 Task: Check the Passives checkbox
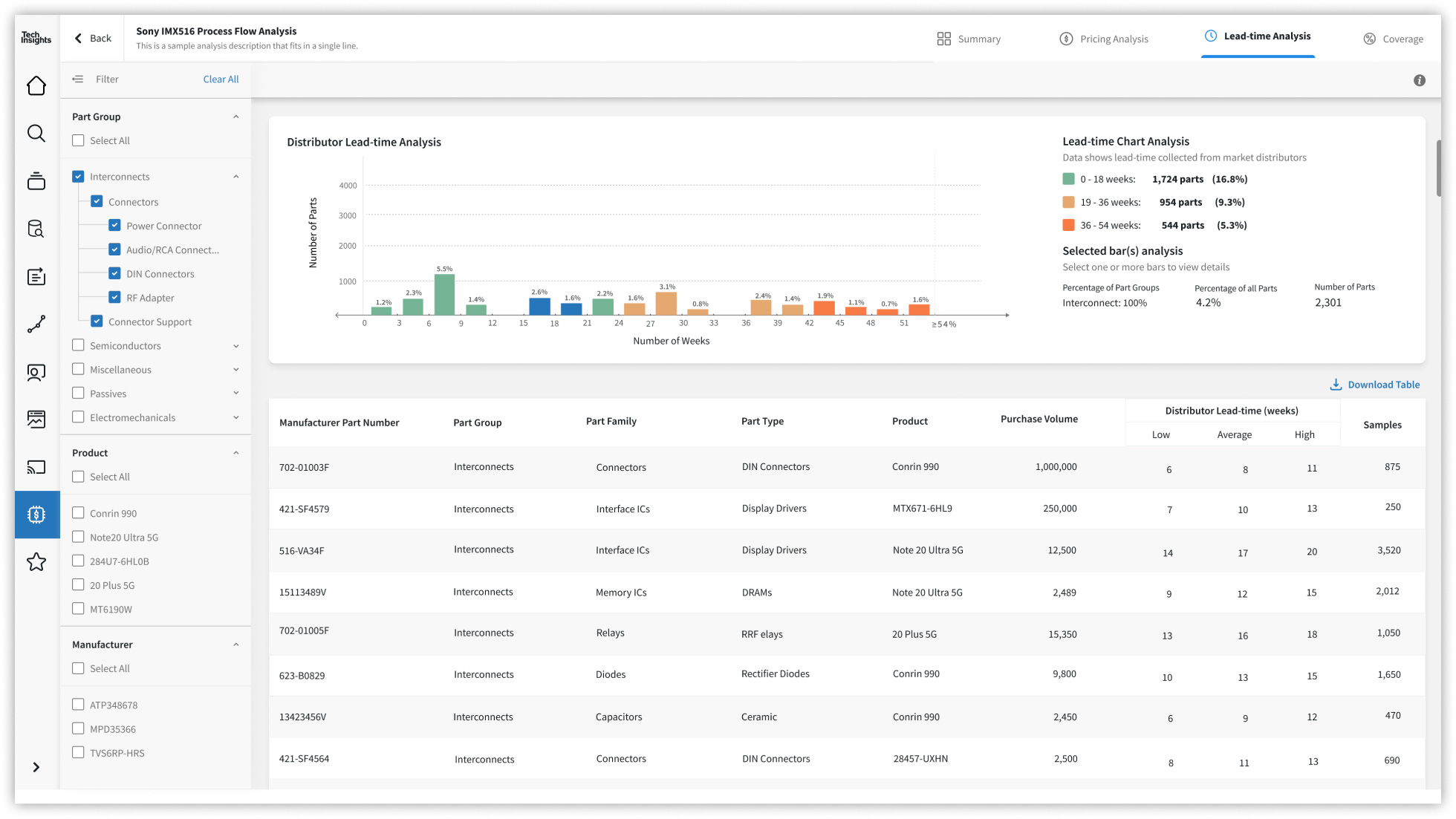click(x=78, y=393)
